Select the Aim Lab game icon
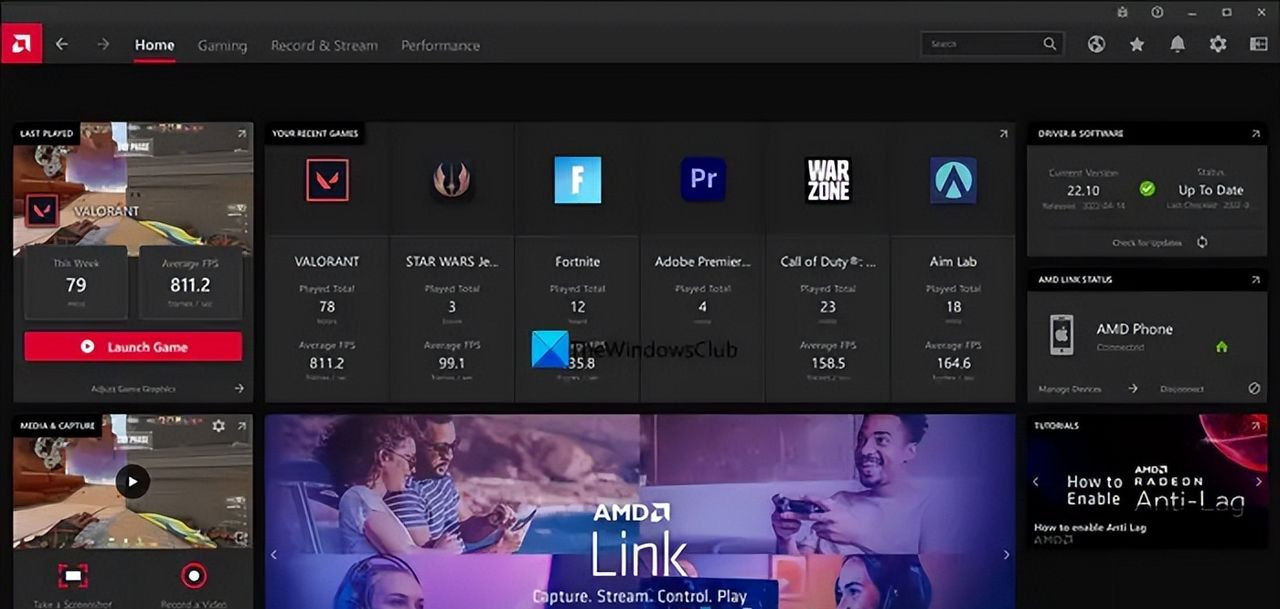Screen dimensions: 1280x609 pyautogui.click(x=953, y=180)
